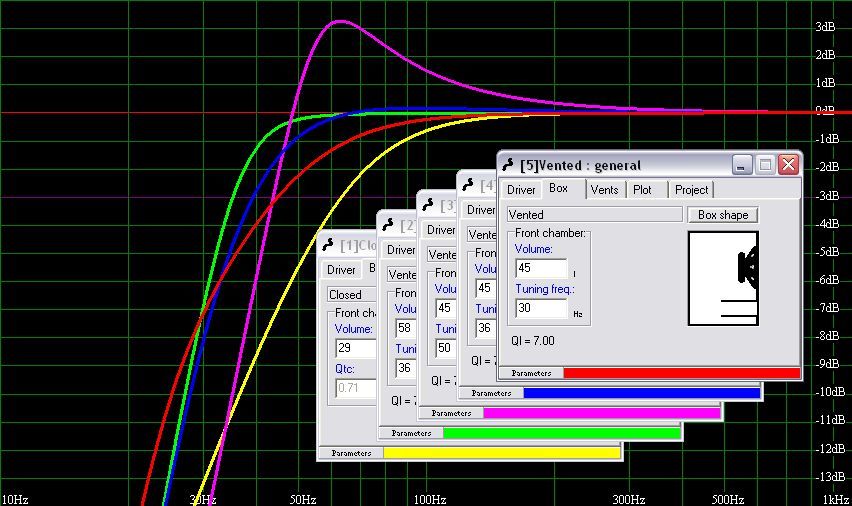Select the Box tab in window [5]
Screen dimensions: 852x506
tap(558, 188)
